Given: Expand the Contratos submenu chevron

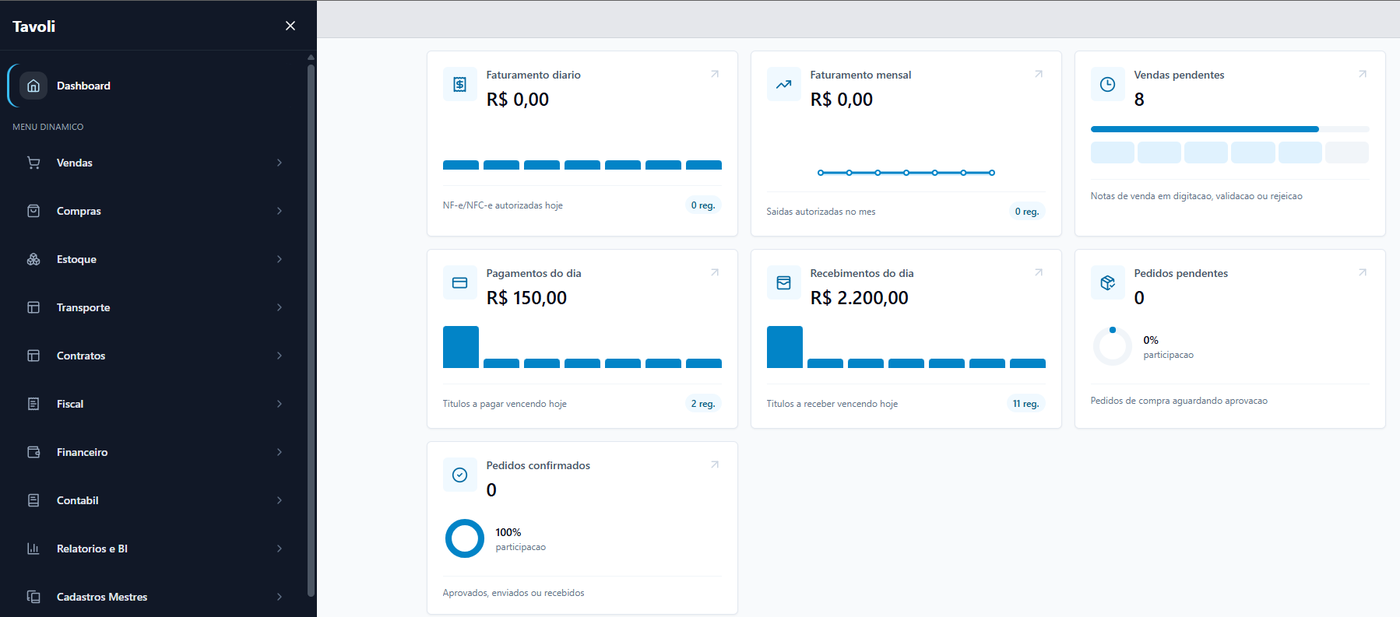Looking at the screenshot, I should point(279,356).
